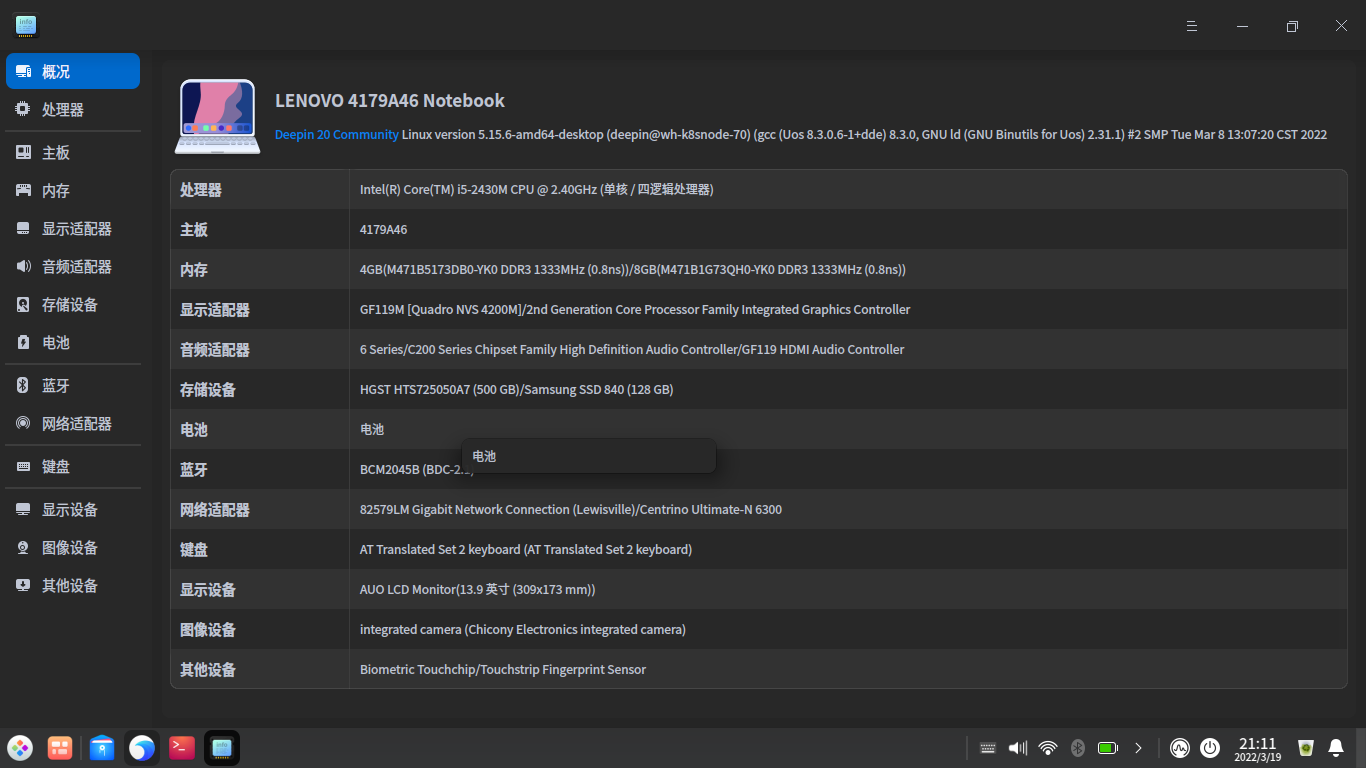This screenshot has width=1366, height=768.
Task: Select 图像设备 image device entry
Action: 69,548
